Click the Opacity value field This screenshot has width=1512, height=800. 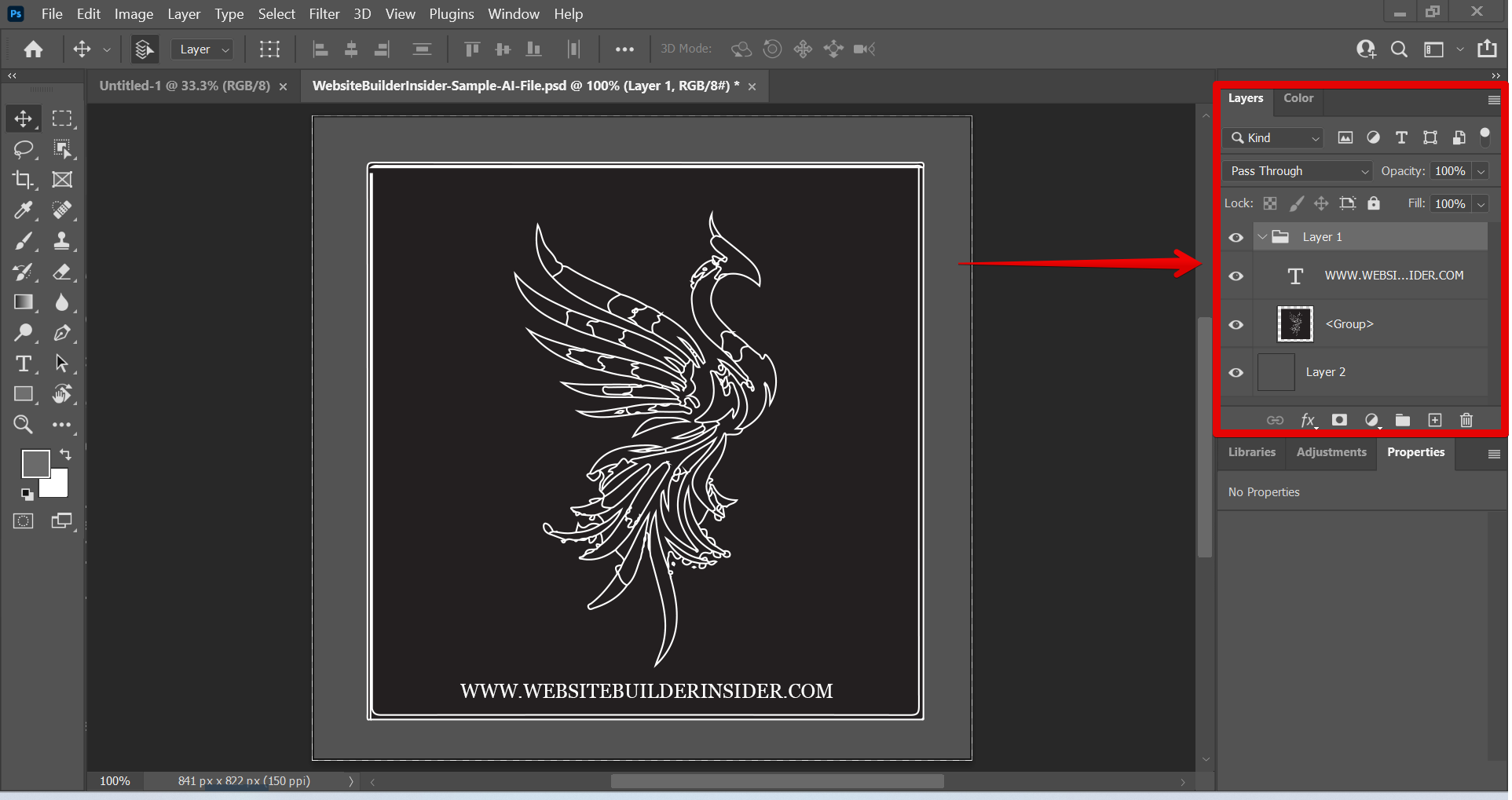point(1449,171)
